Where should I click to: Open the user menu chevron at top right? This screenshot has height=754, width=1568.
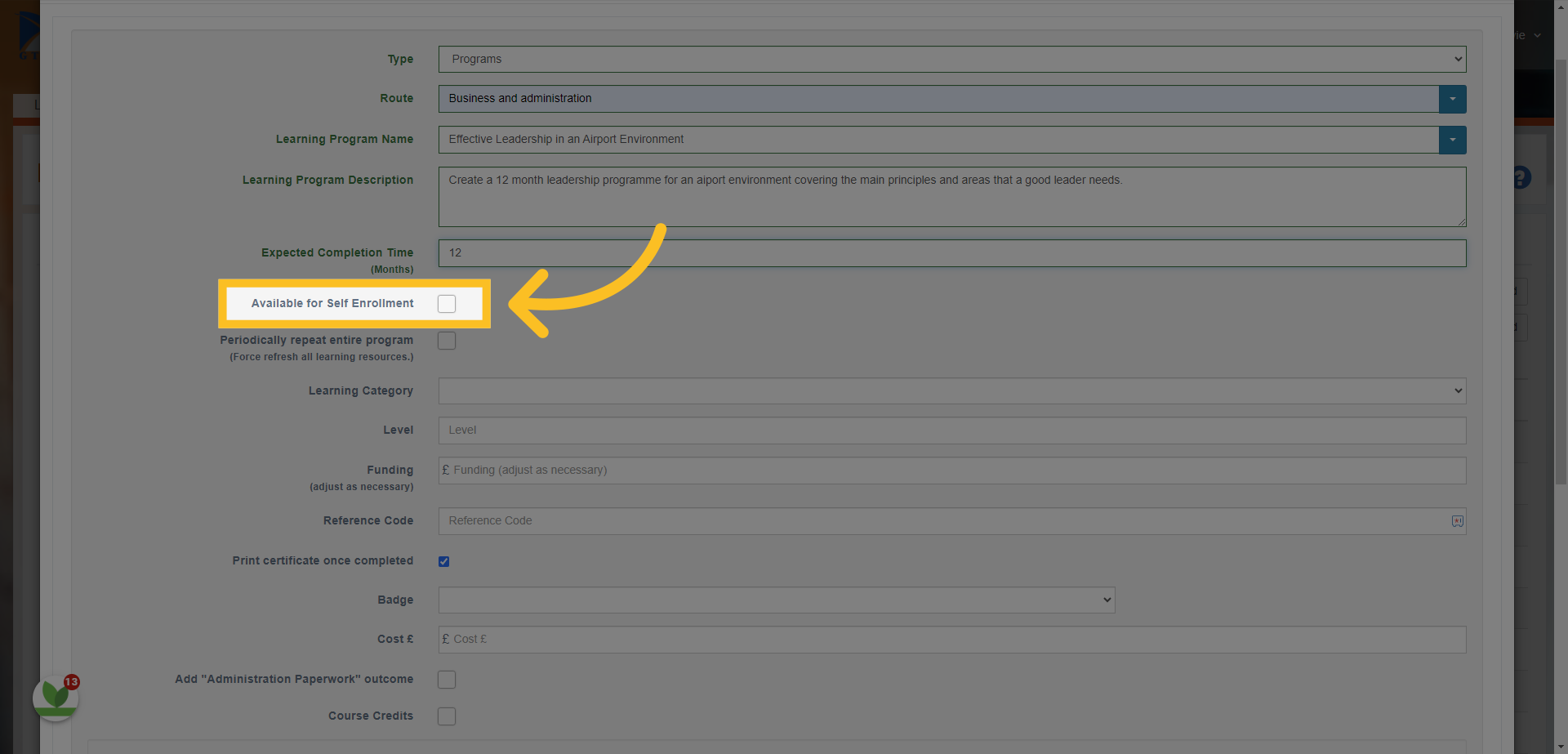click(x=1537, y=35)
